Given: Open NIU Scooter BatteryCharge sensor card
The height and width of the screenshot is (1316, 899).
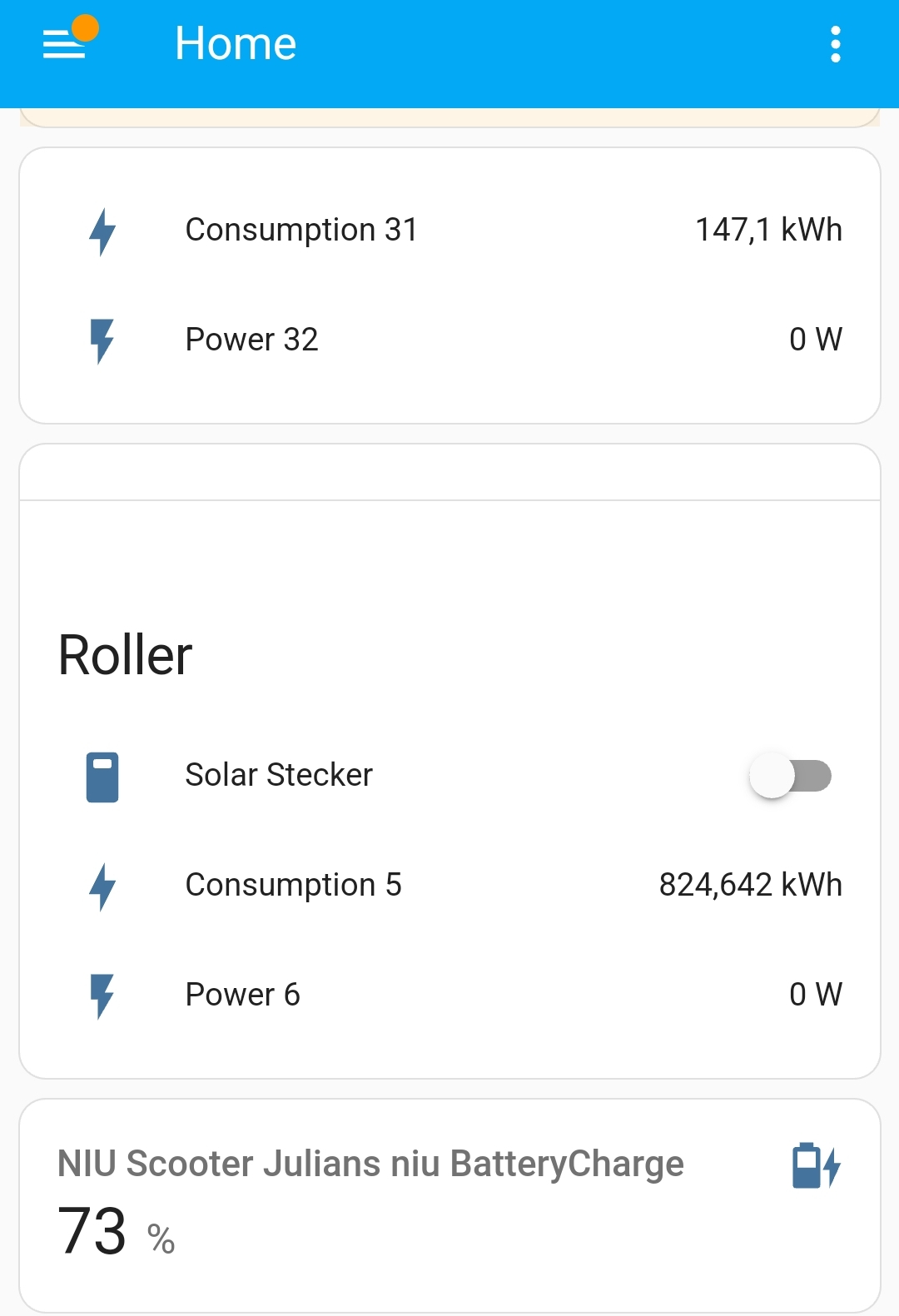Looking at the screenshot, I should tap(370, 1164).
